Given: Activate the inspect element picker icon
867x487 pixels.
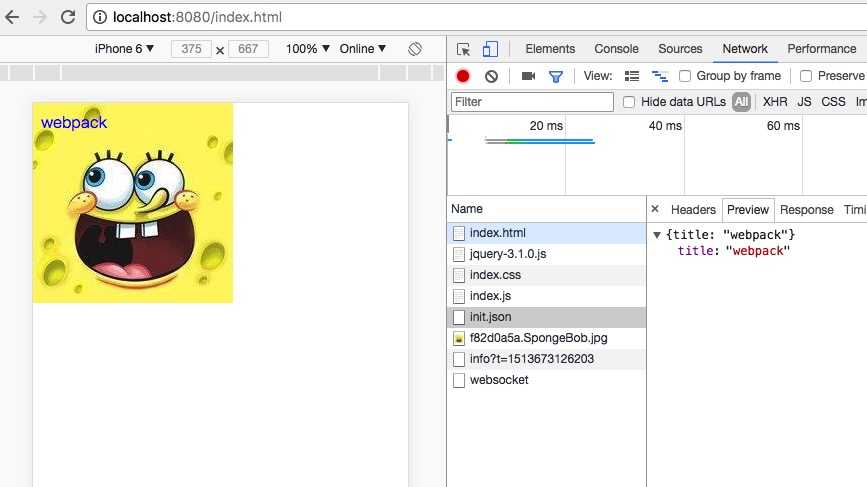Looking at the screenshot, I should 463,49.
